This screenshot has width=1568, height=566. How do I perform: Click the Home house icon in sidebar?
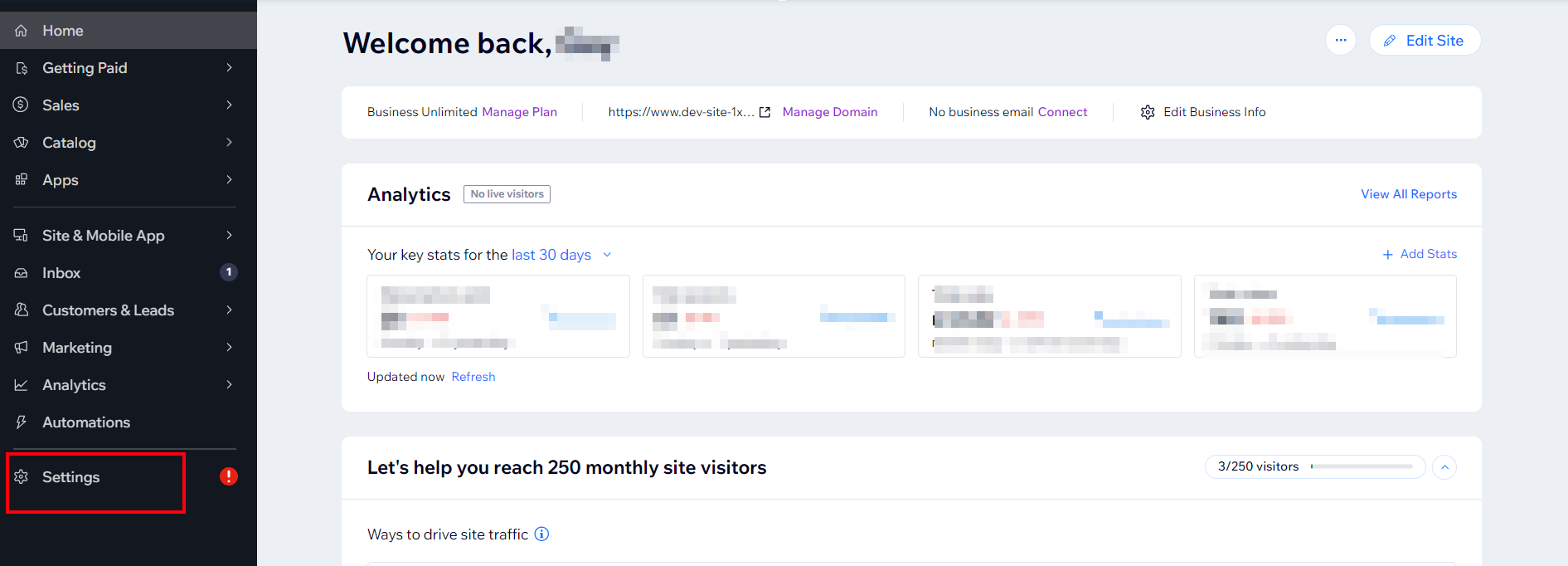point(22,31)
